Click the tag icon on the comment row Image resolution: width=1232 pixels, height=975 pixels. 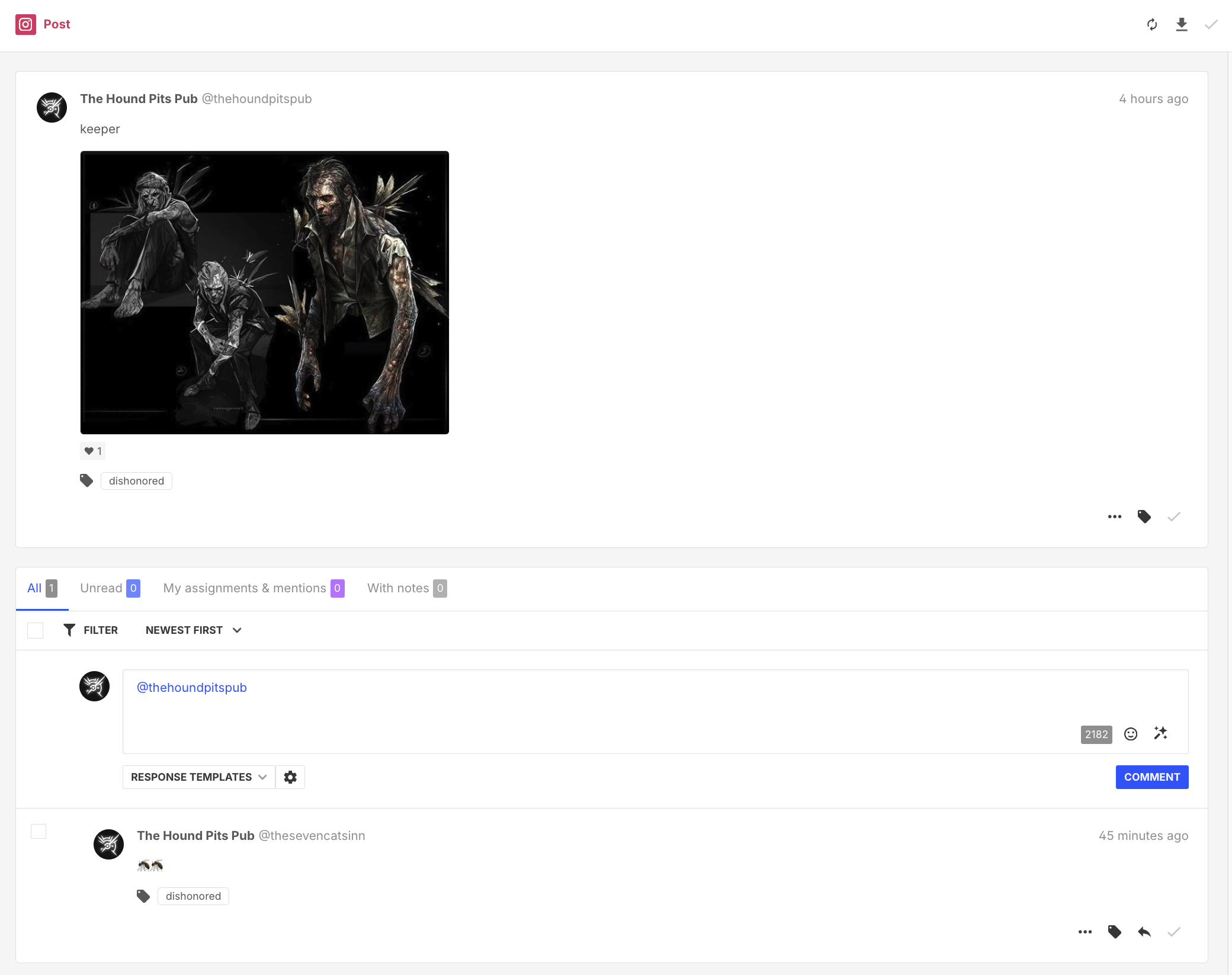[1114, 932]
